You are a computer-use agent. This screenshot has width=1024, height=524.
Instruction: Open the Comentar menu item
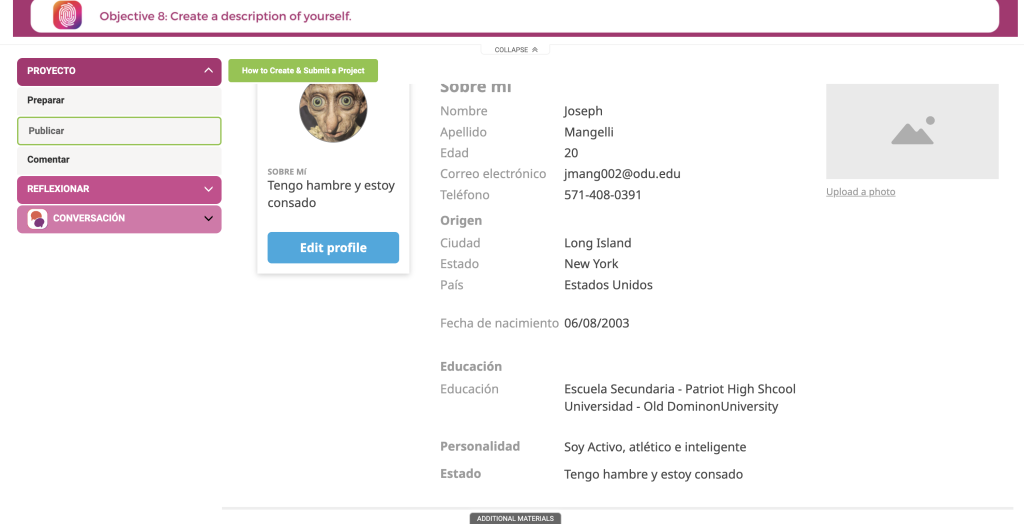[119, 159]
